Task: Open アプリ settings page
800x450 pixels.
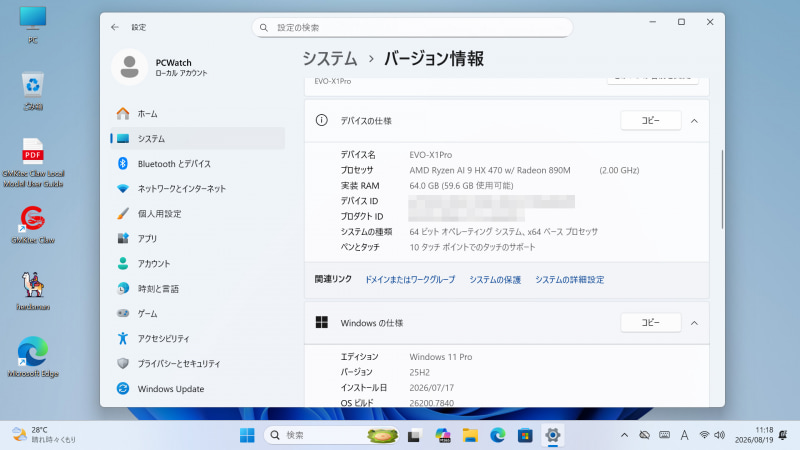Action: point(197,238)
